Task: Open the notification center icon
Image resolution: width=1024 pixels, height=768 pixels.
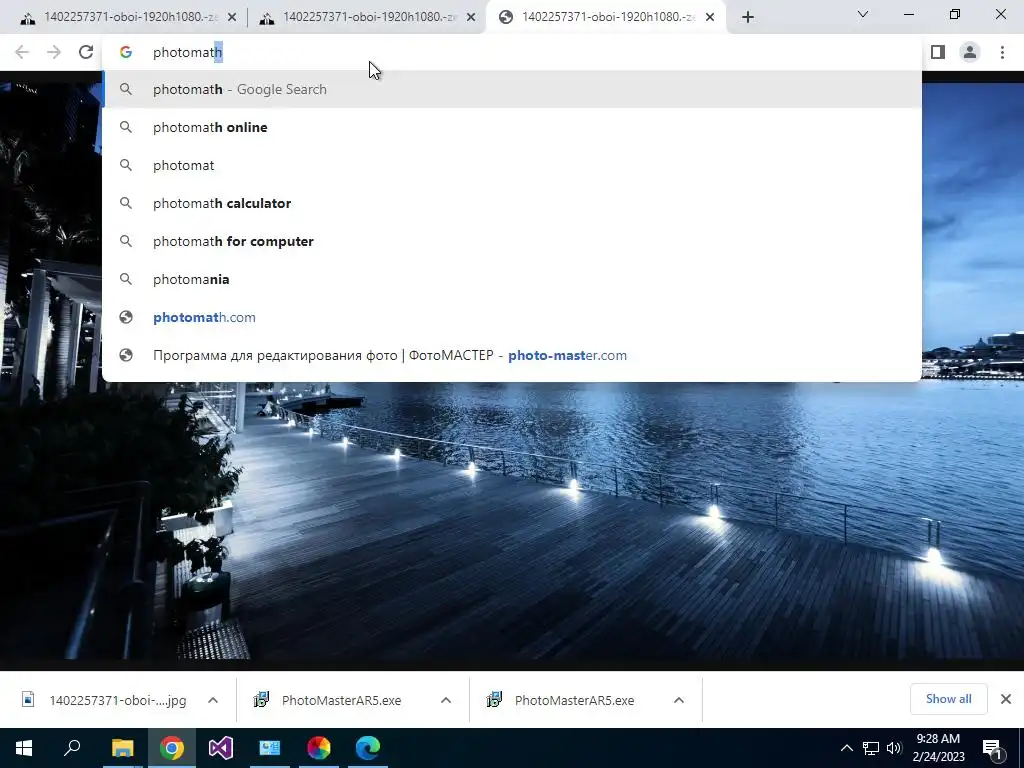Action: click(x=992, y=750)
